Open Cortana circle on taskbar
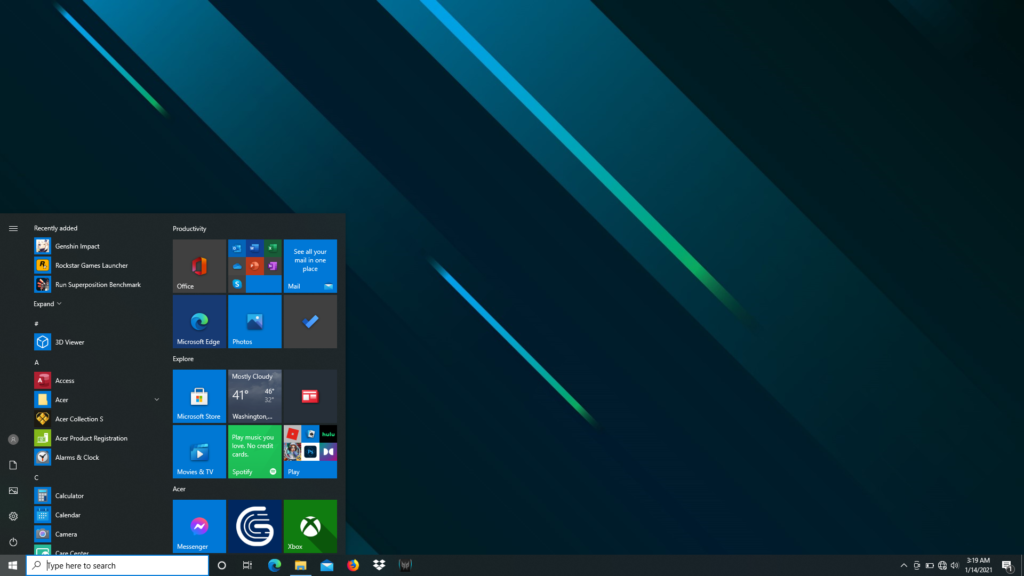 221,566
